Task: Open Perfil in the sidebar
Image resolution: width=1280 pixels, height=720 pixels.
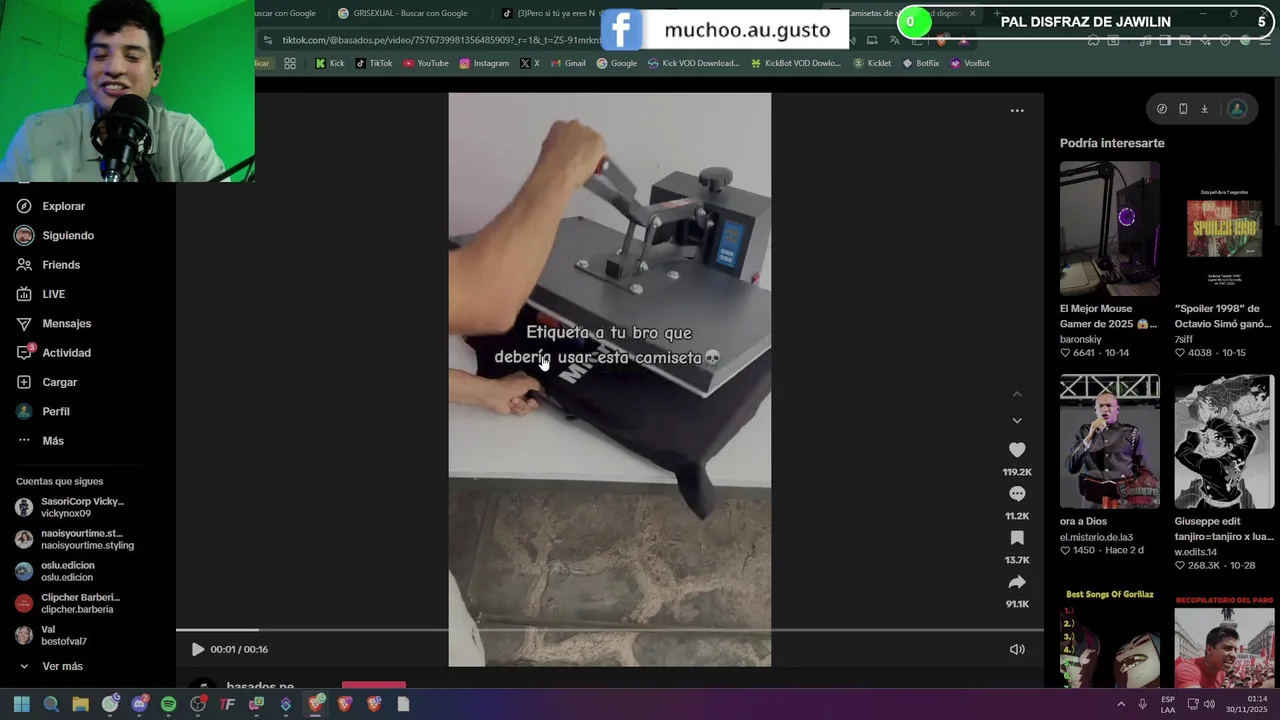Action: [x=44, y=411]
